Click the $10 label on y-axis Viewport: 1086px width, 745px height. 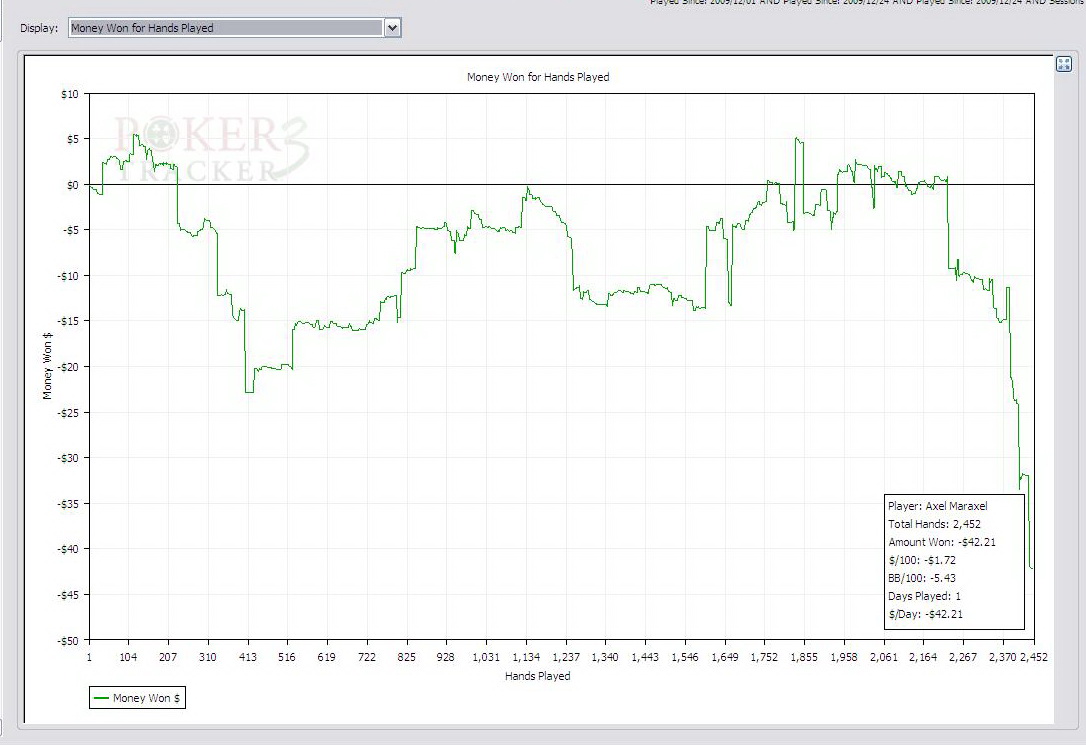coord(70,94)
